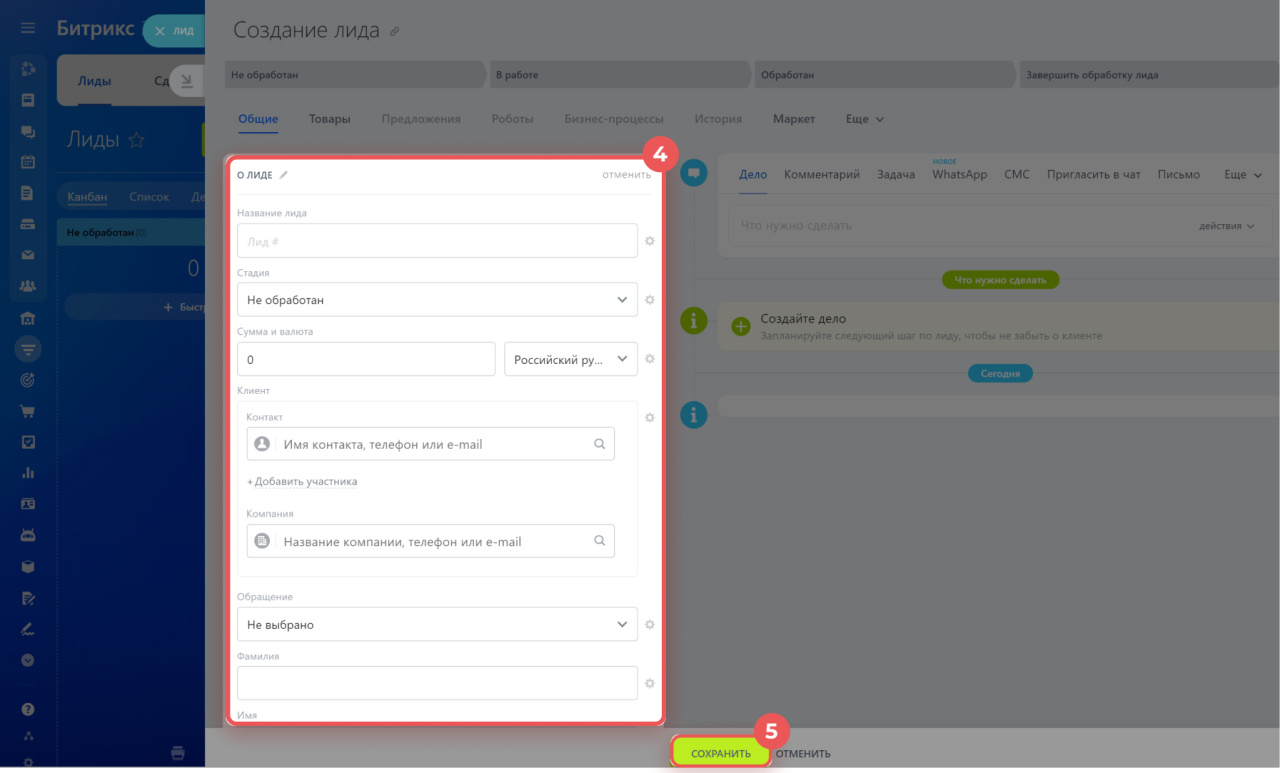Open the Стадия dropdown showing Не обработан
This screenshot has height=773, width=1280.
pos(437,300)
